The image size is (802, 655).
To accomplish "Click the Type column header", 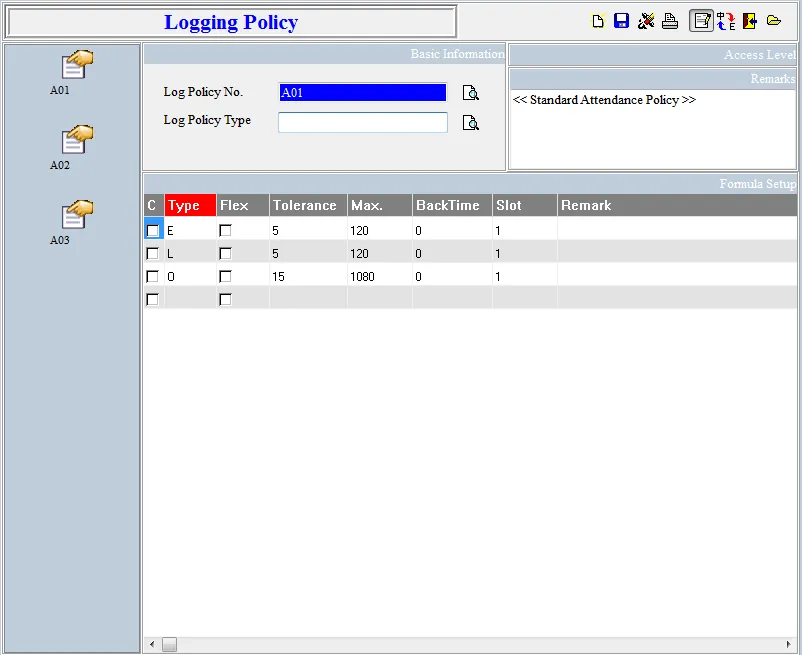I will point(190,205).
